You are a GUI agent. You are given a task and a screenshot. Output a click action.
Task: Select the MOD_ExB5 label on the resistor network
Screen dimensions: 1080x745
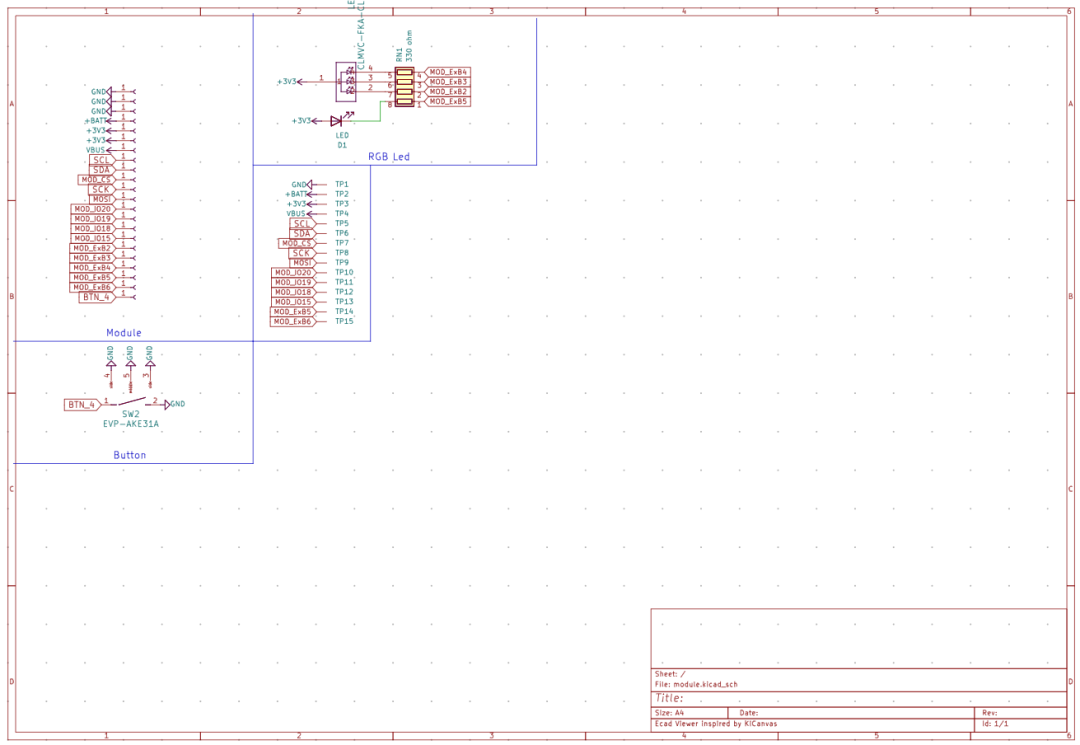448,101
